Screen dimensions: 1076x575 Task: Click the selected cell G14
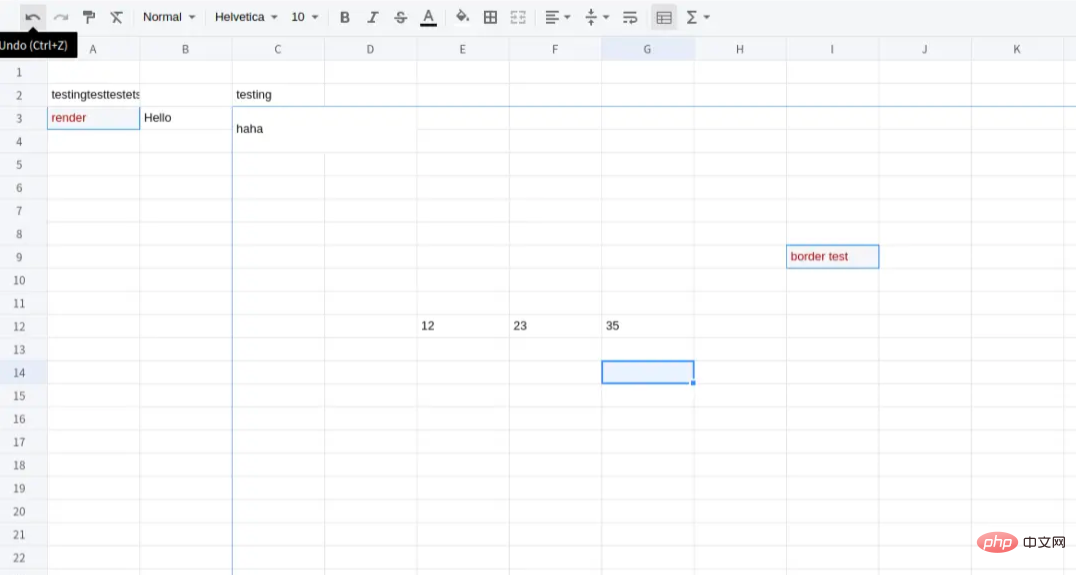click(647, 372)
